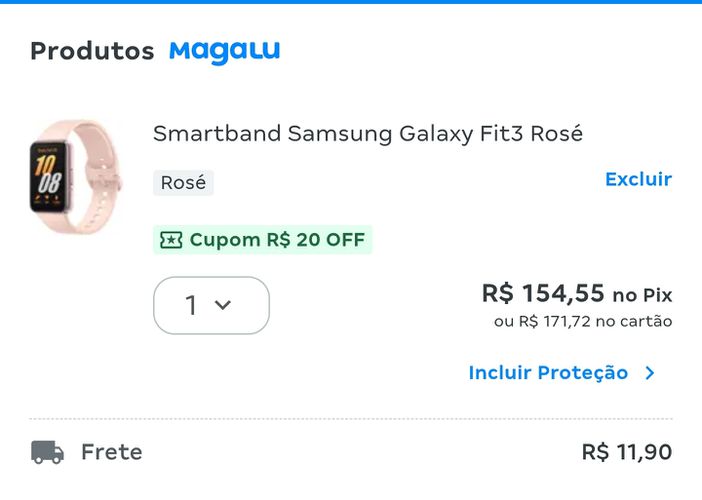Click the smartband watch face in image
The width and height of the screenshot is (702, 500).
[48, 177]
